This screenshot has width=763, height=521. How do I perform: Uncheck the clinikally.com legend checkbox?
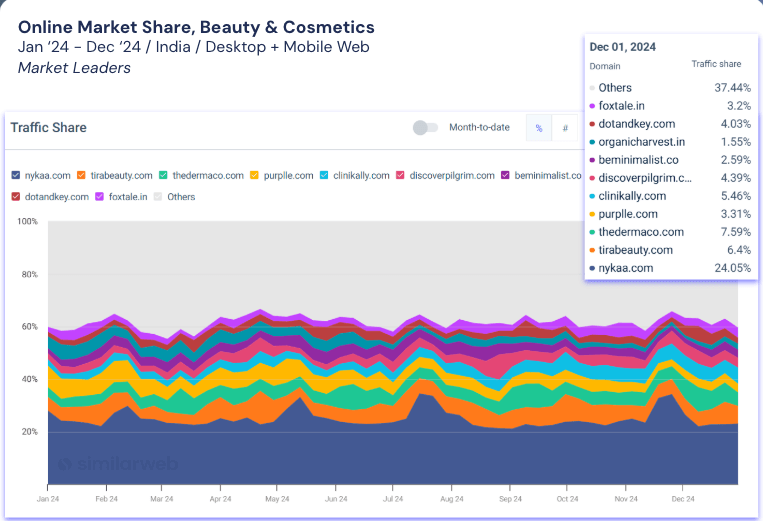pyautogui.click(x=324, y=175)
